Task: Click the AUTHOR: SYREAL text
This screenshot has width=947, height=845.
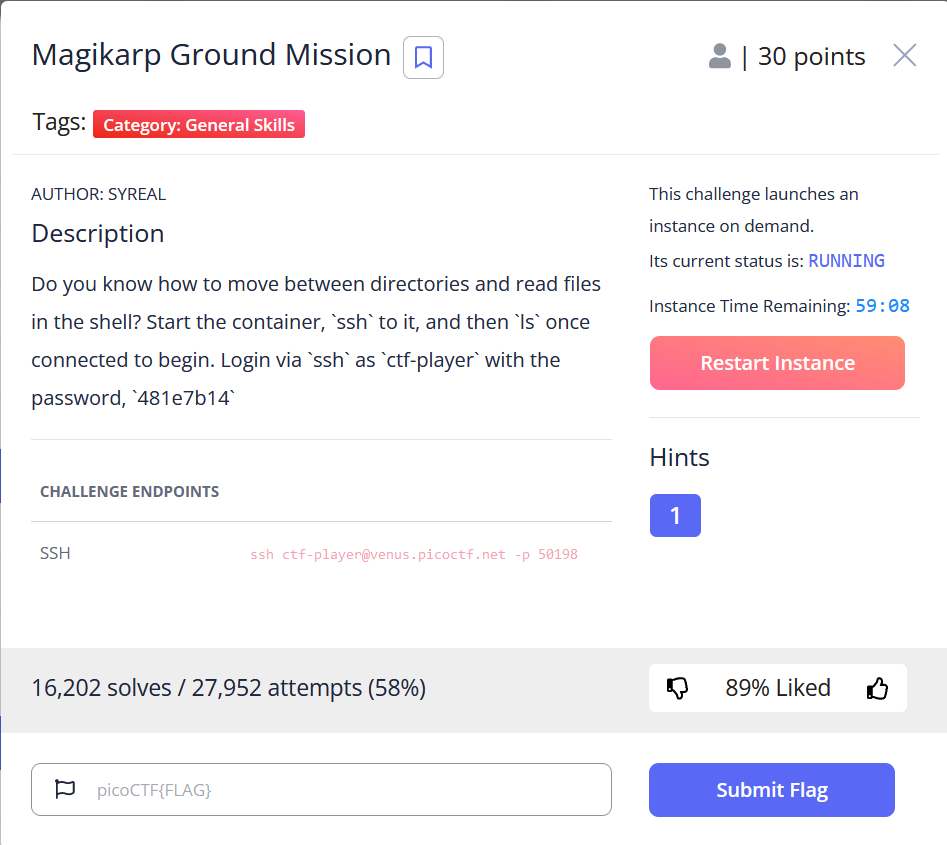Action: pyautogui.click(x=98, y=194)
